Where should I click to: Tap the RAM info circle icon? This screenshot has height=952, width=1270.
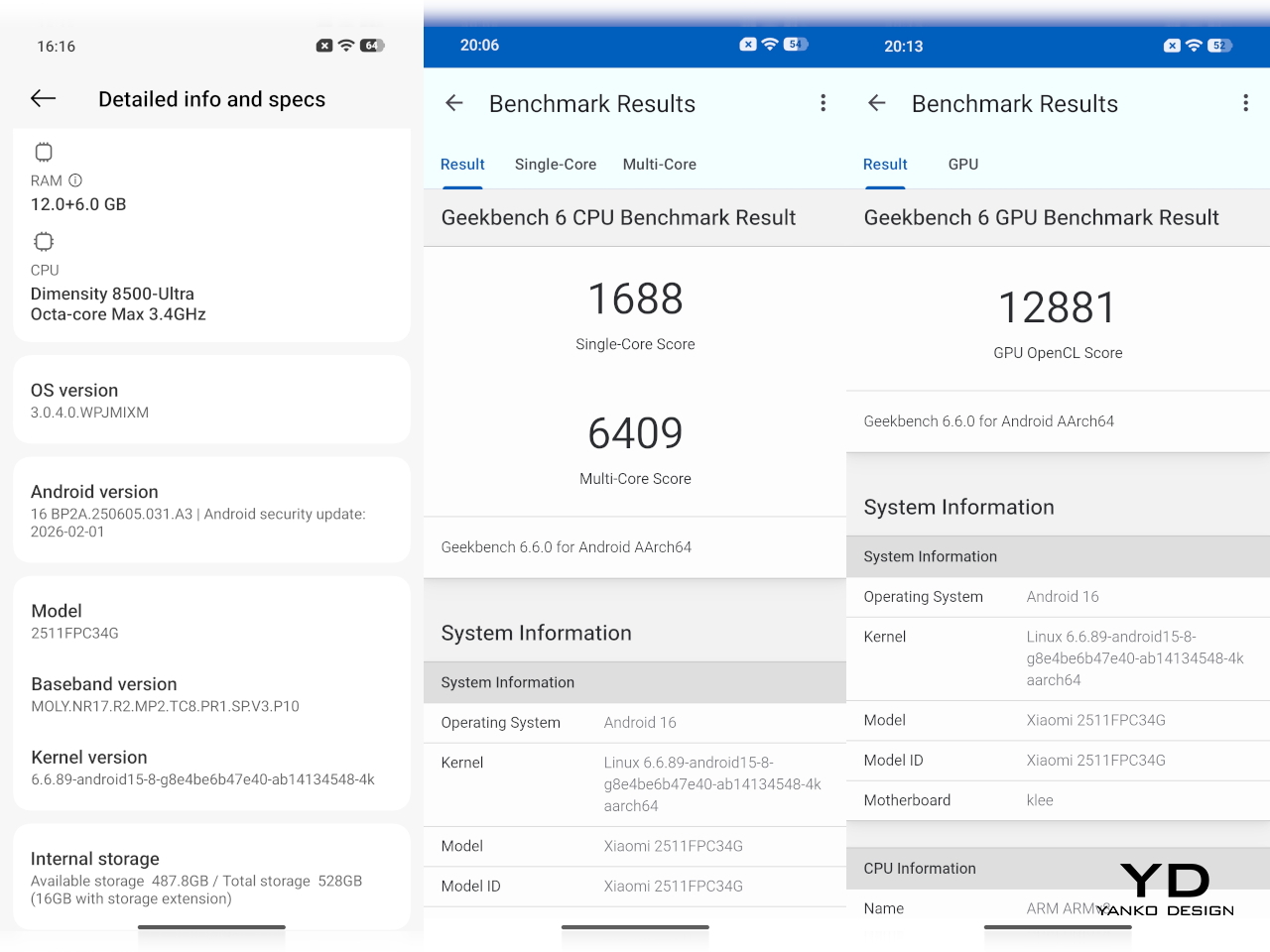click(75, 180)
